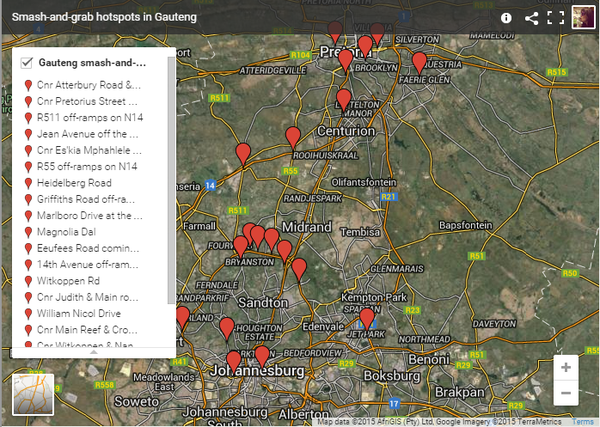Select R511 off-ramps on N14 entry
The width and height of the screenshot is (600, 427).
[x=90, y=117]
